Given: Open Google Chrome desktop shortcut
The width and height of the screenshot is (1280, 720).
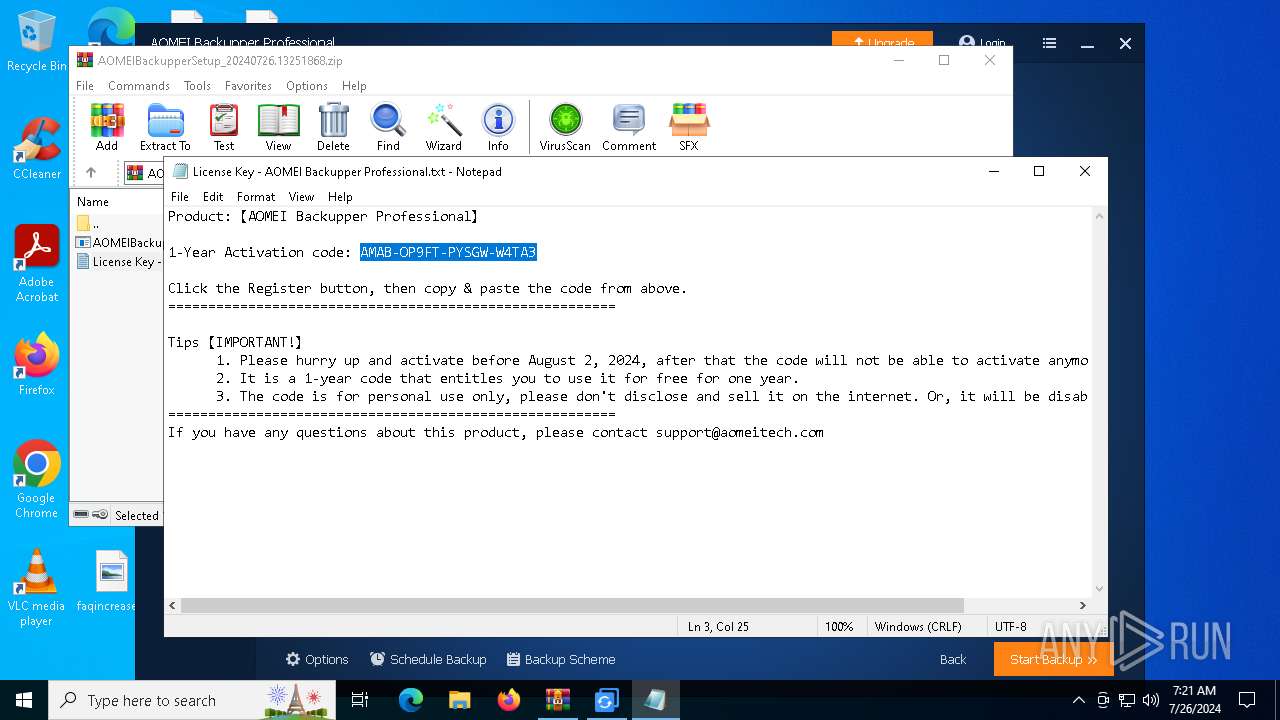Looking at the screenshot, I should point(37,480).
